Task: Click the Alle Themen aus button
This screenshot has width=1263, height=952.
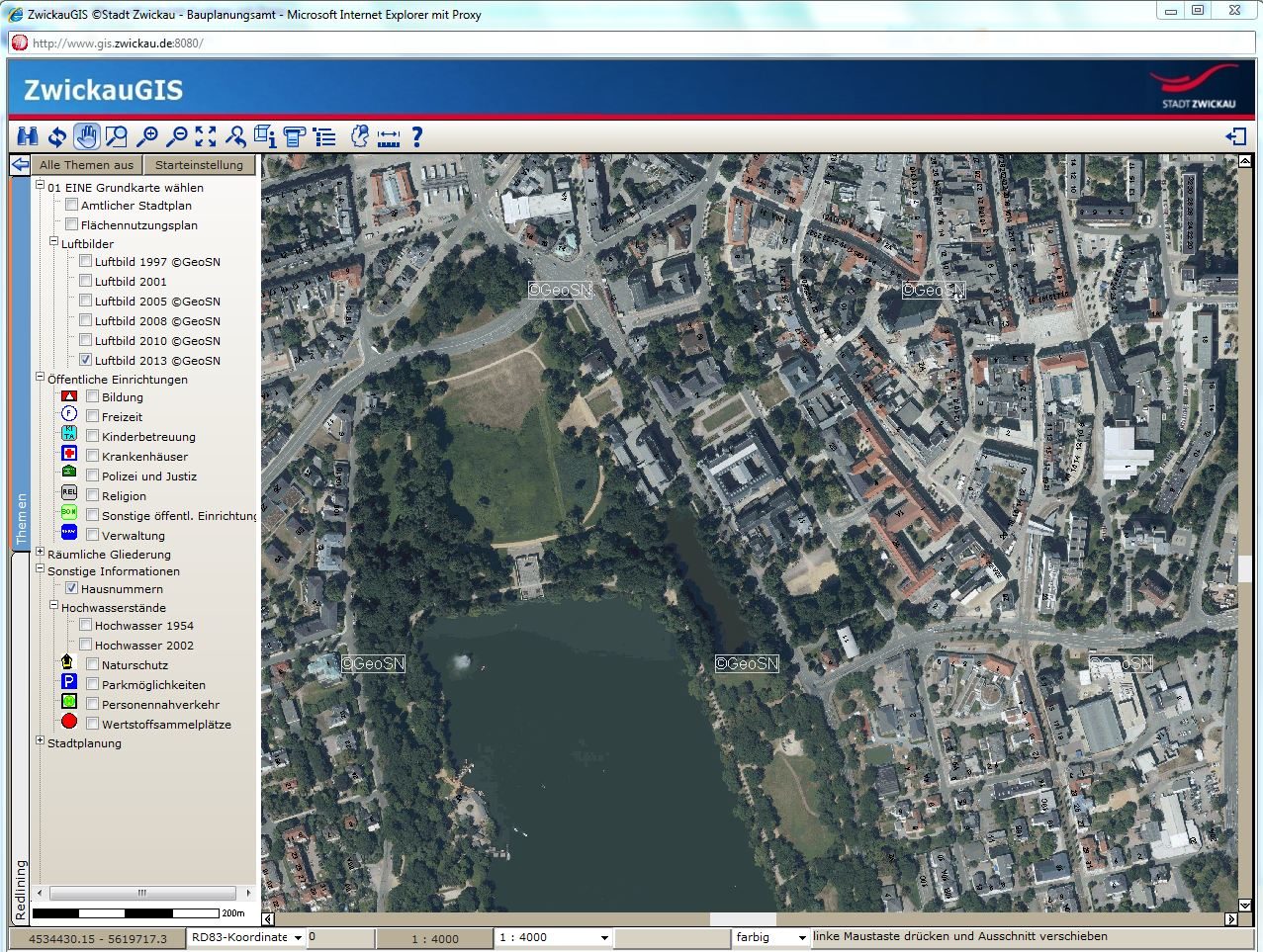Action: [x=86, y=165]
